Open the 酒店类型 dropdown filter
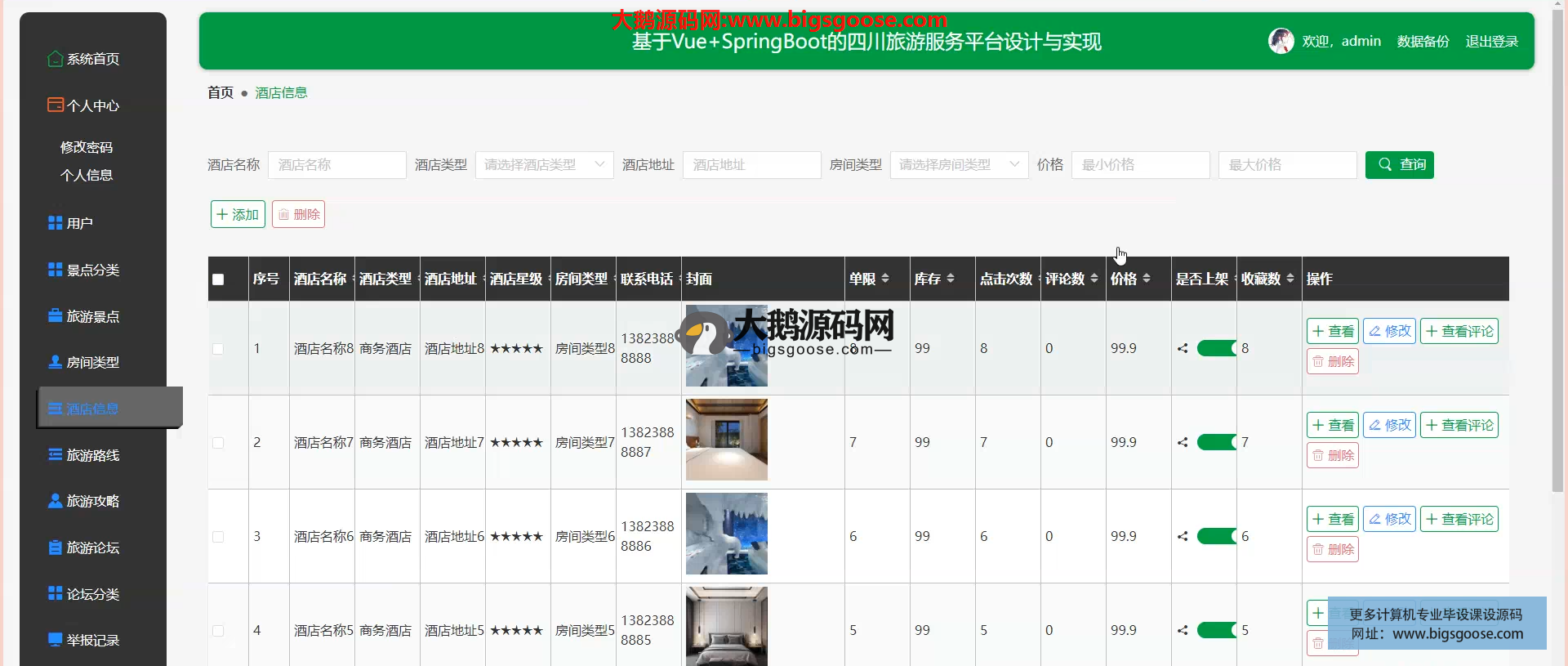 click(x=544, y=165)
